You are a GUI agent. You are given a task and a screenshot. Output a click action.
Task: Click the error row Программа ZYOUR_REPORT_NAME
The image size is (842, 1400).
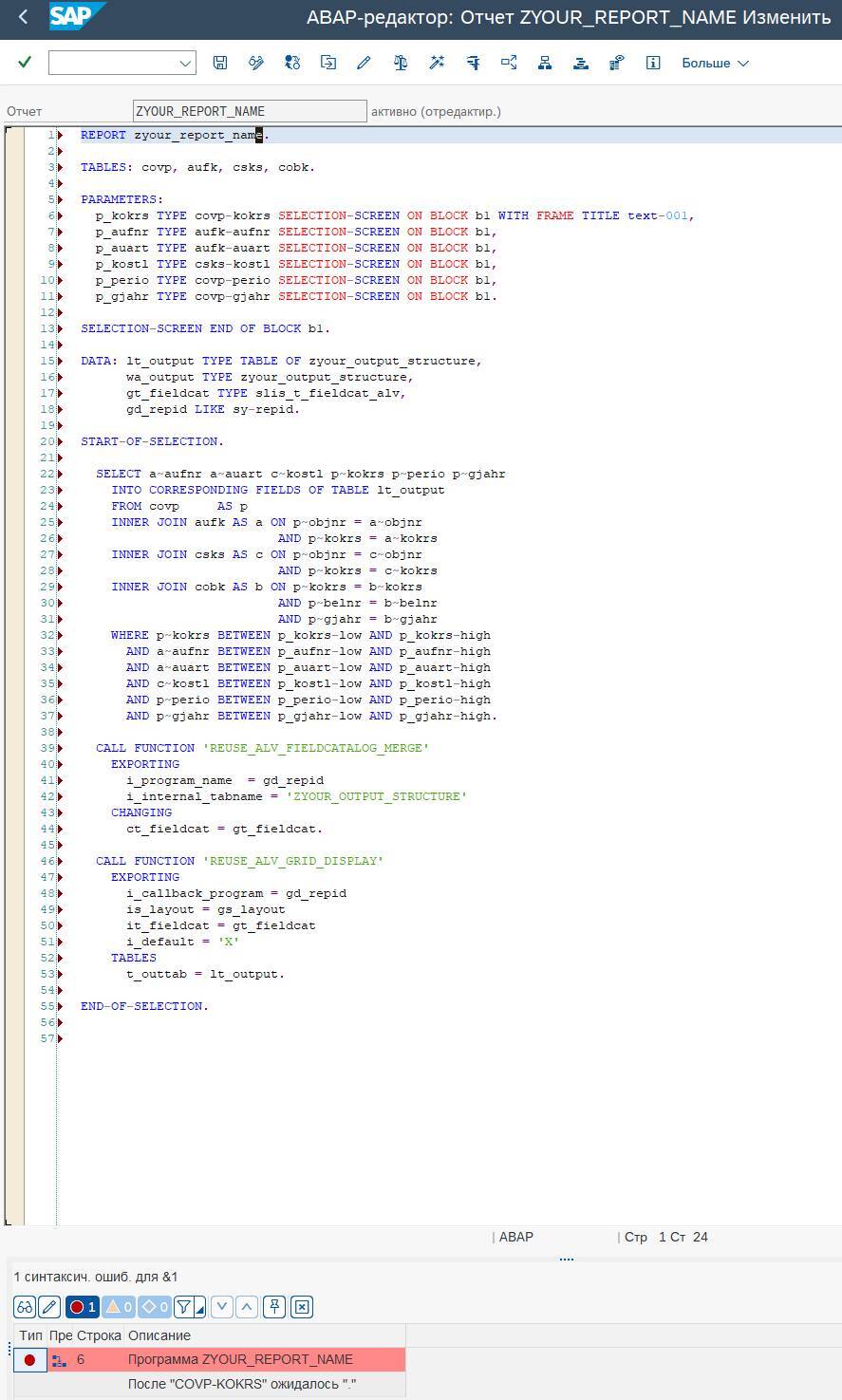click(x=240, y=1359)
